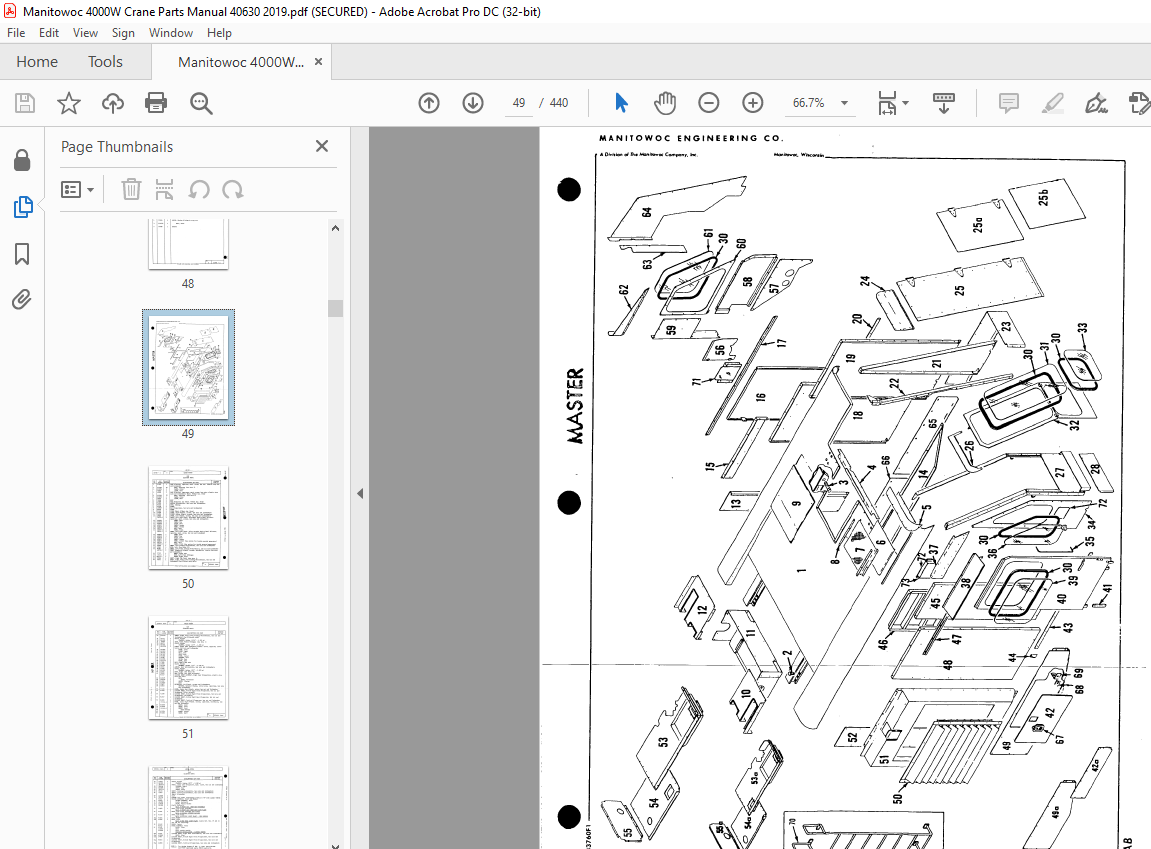The height and width of the screenshot is (849, 1151).
Task: Delete selected page with trash icon
Action: coord(131,189)
